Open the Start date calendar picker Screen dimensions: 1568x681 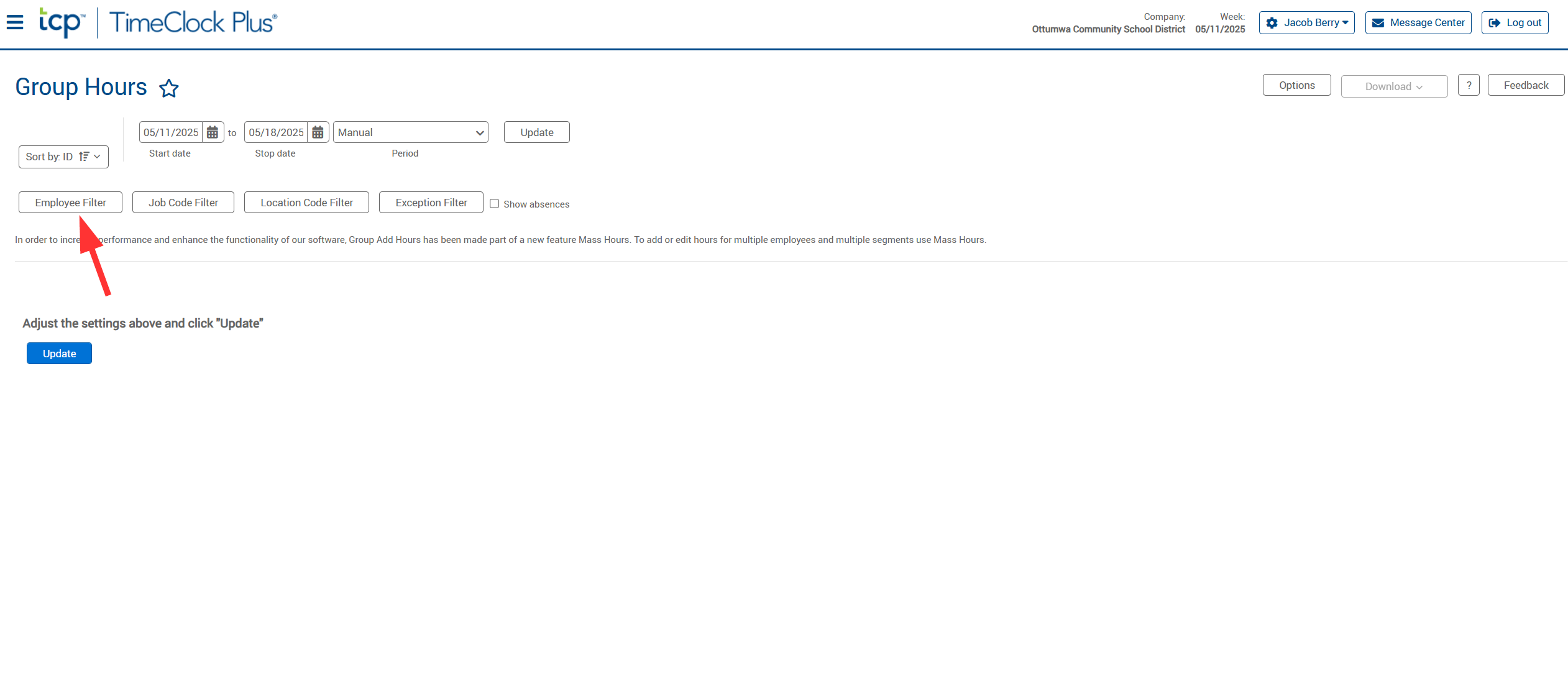coord(213,132)
